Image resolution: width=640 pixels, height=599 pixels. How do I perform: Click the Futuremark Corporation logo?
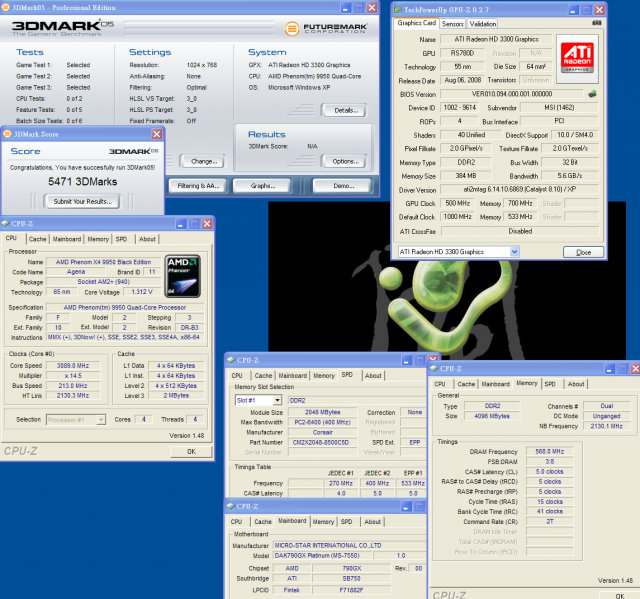pos(326,29)
